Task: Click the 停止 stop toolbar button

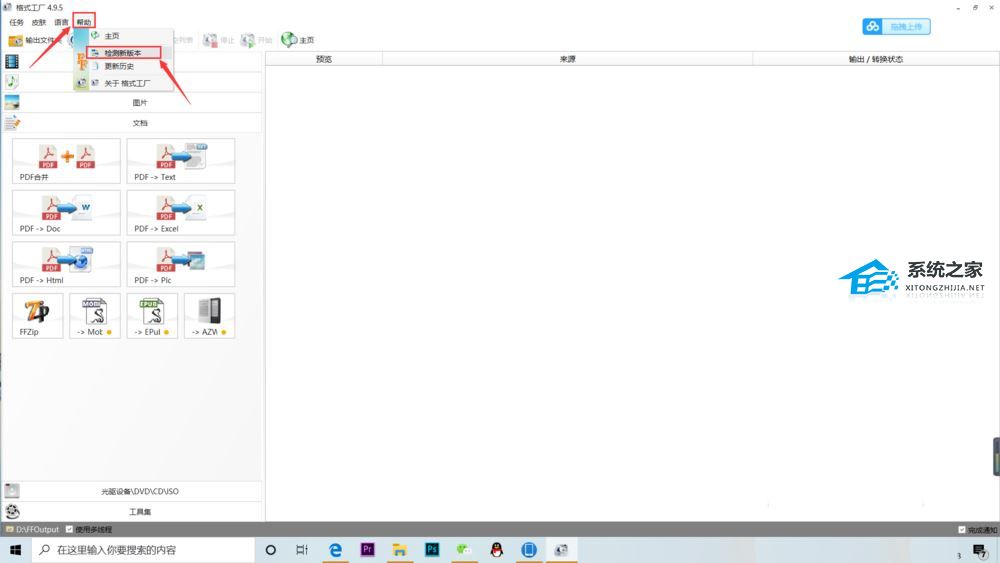Action: click(x=219, y=40)
